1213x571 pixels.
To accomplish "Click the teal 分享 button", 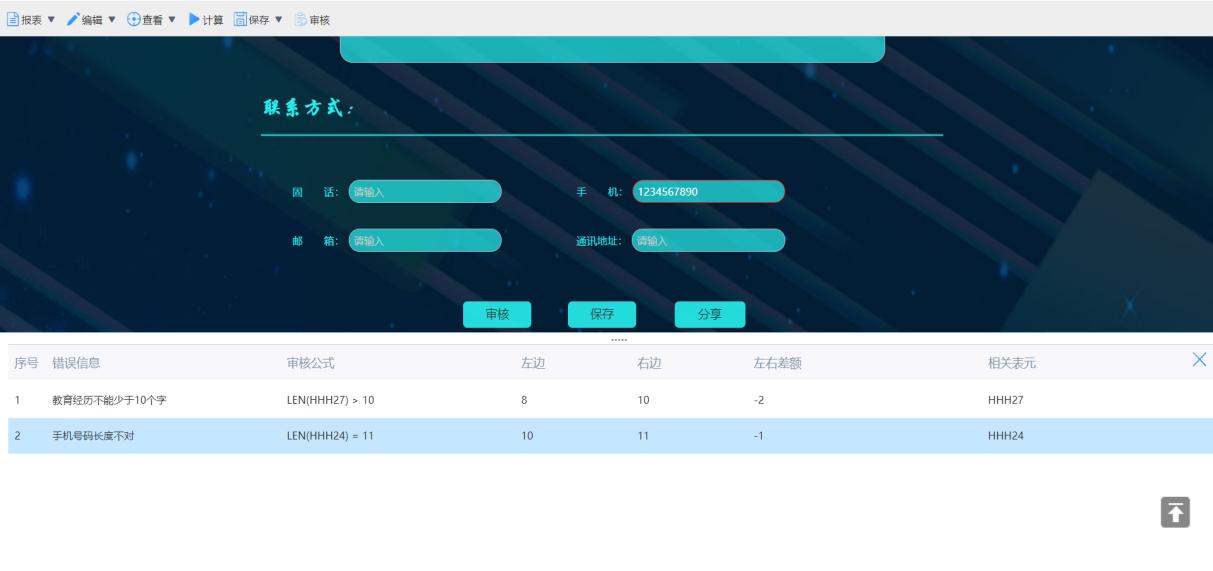I will click(710, 314).
